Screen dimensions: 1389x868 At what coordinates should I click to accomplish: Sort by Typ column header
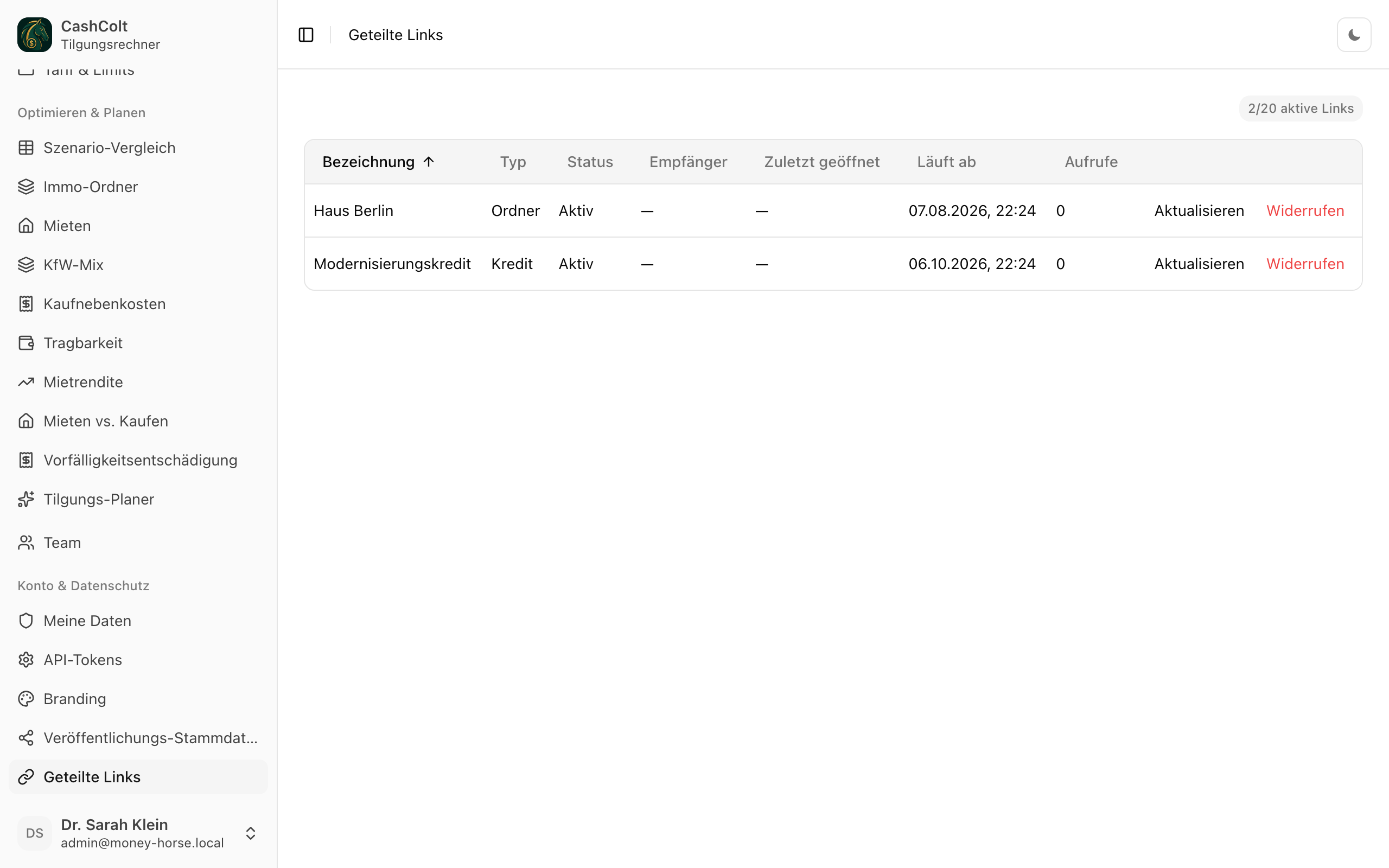click(513, 162)
